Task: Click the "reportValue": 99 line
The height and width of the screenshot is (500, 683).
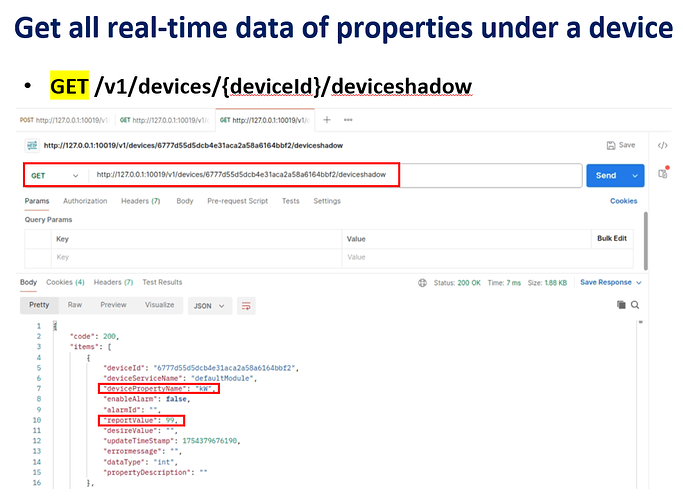Action: tap(141, 420)
